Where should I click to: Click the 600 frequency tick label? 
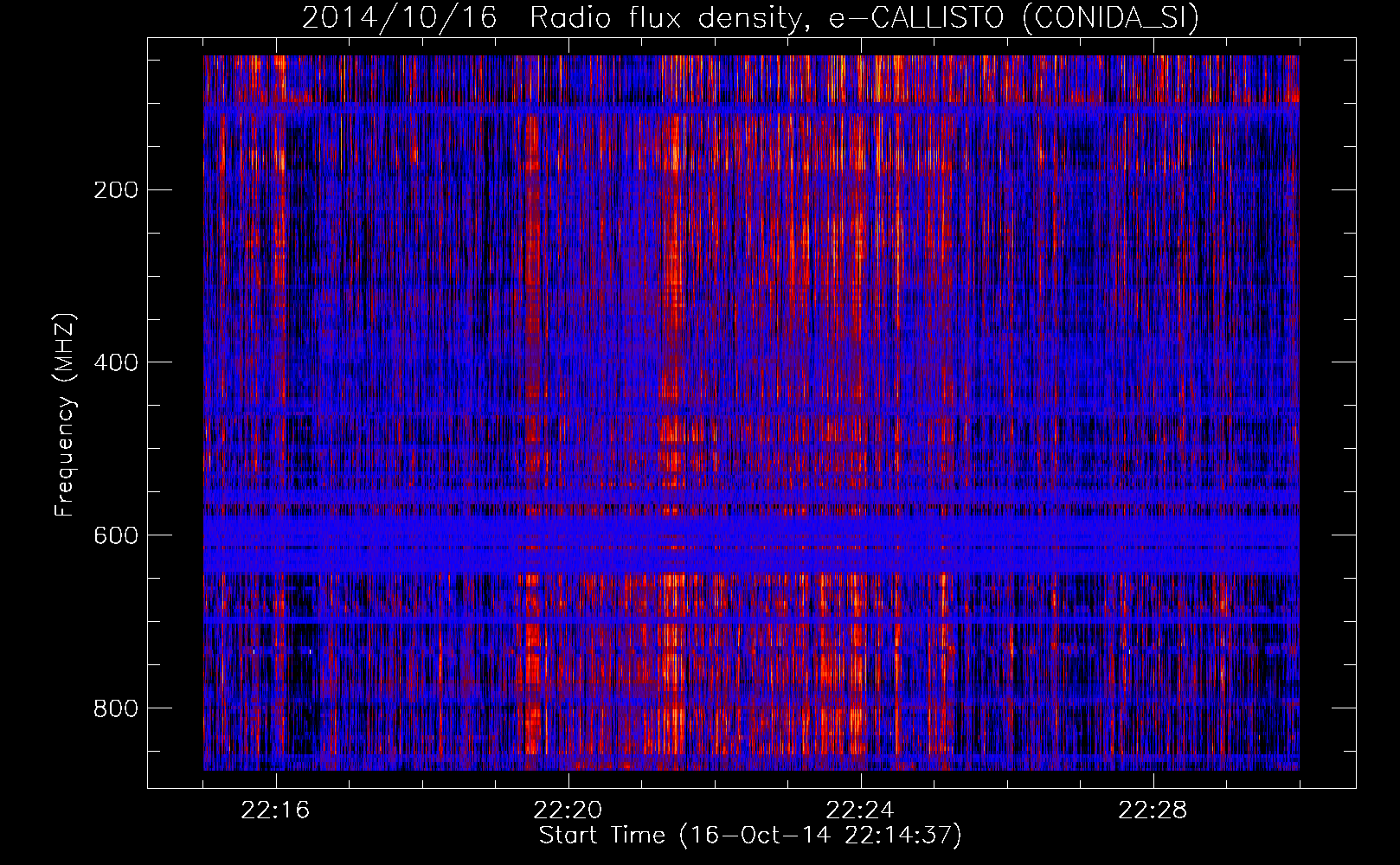coord(115,536)
